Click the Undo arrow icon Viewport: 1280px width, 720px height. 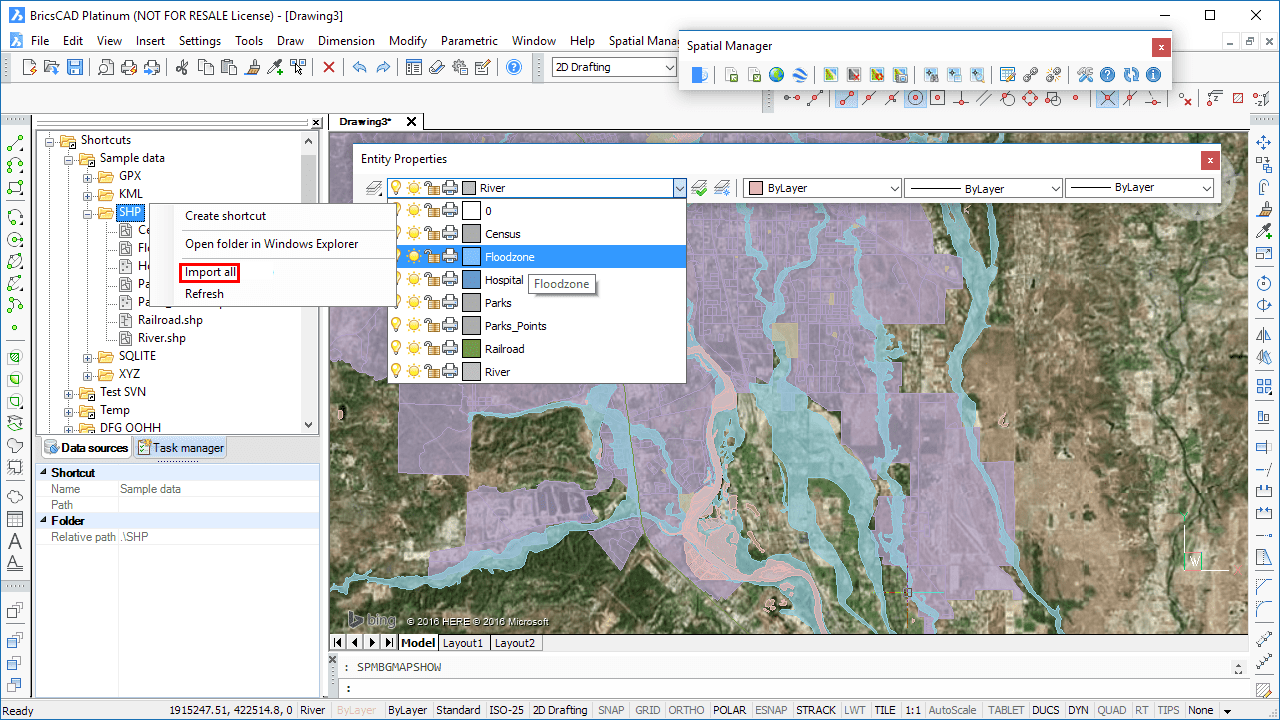click(x=359, y=67)
